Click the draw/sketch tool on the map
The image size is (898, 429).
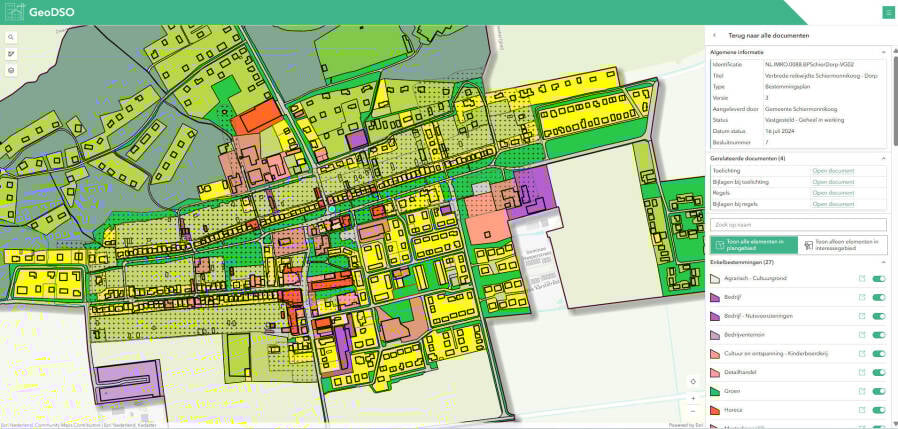click(11, 53)
